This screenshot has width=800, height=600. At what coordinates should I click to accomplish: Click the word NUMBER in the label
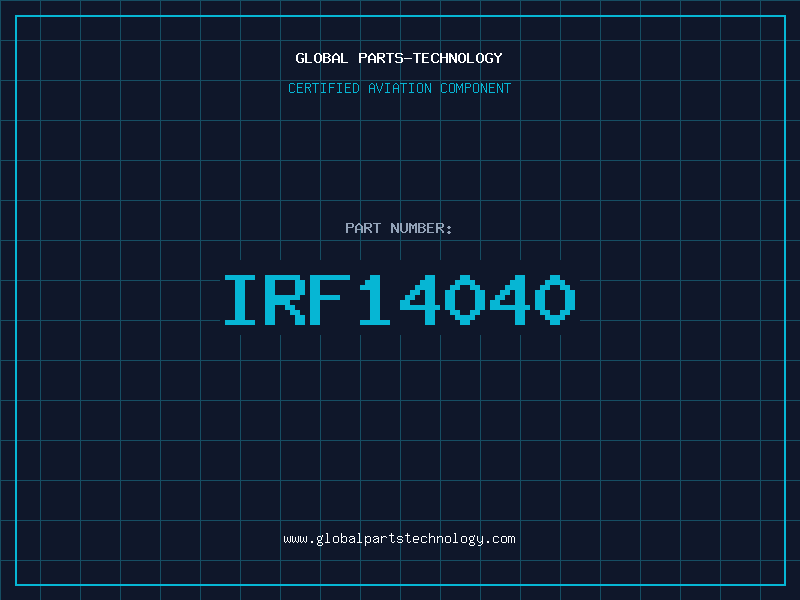tap(419, 228)
